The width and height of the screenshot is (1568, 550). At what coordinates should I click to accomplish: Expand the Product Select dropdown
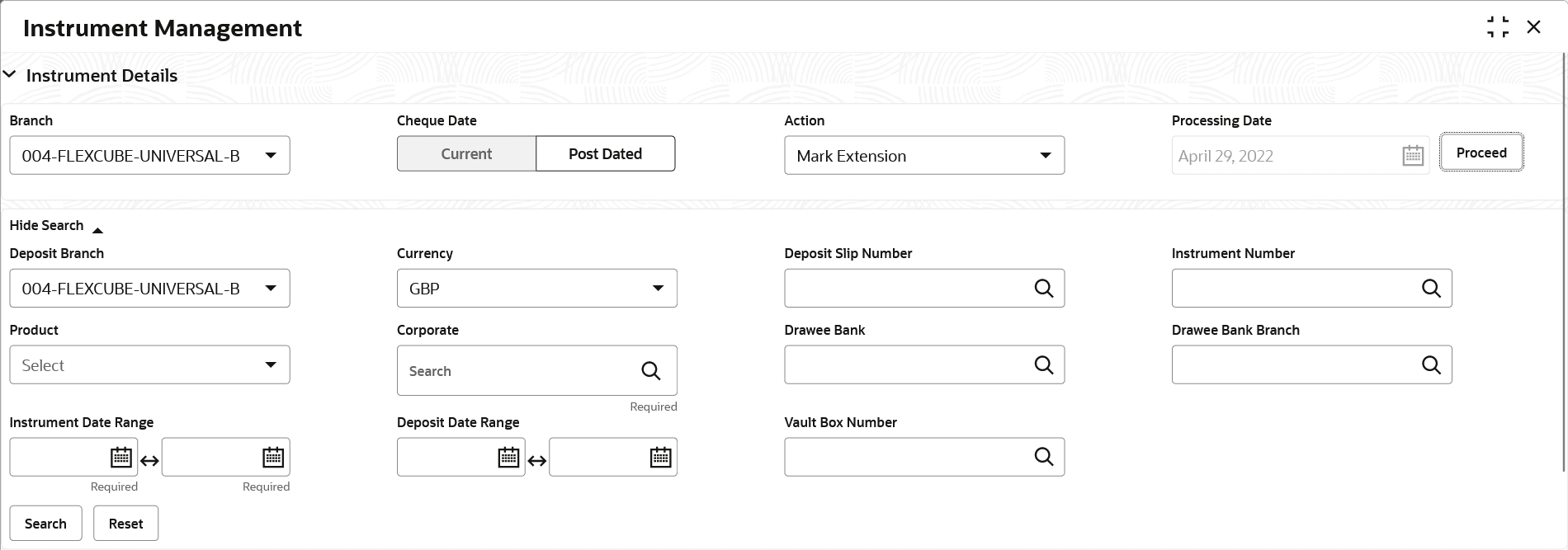pyautogui.click(x=149, y=365)
